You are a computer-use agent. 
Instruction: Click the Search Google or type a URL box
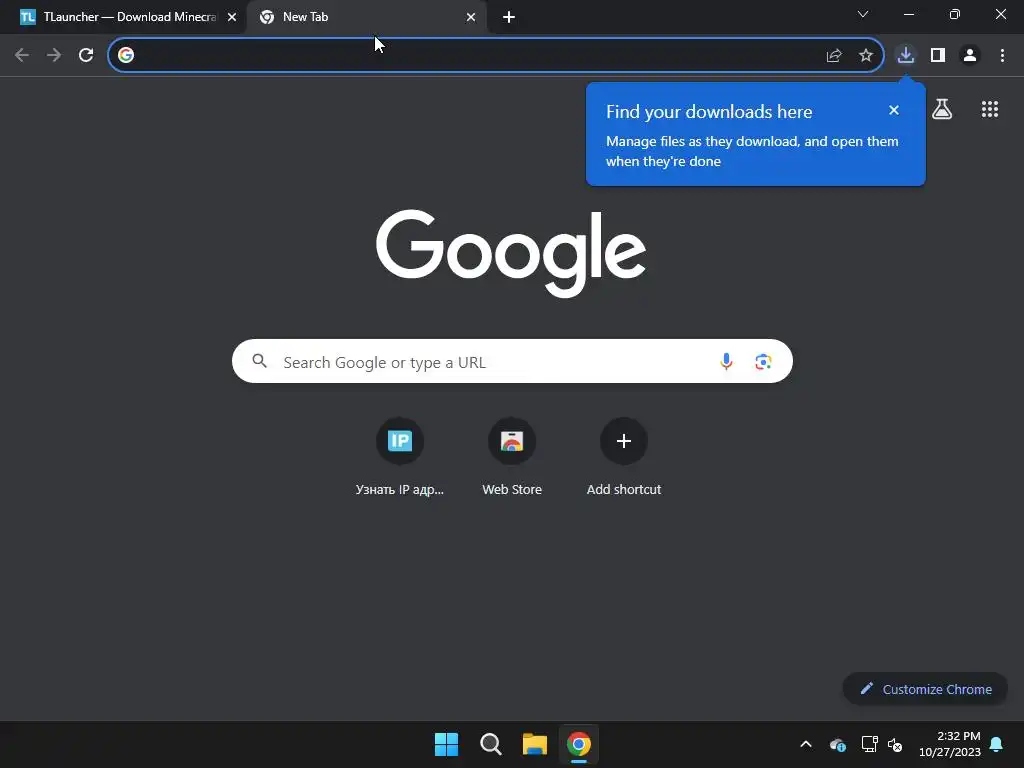(x=512, y=361)
